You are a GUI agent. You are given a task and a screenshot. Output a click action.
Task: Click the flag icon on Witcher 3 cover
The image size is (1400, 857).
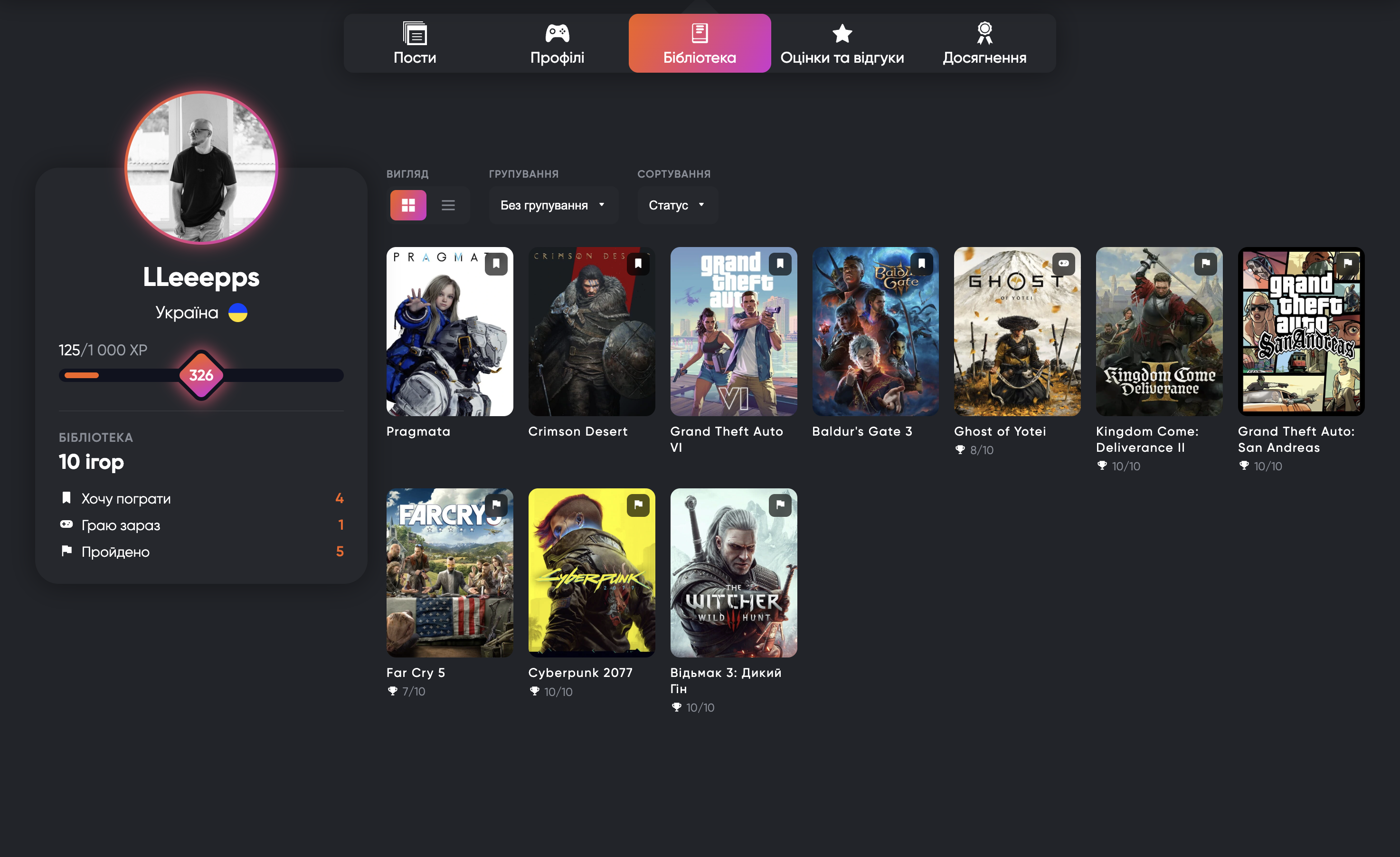point(780,505)
